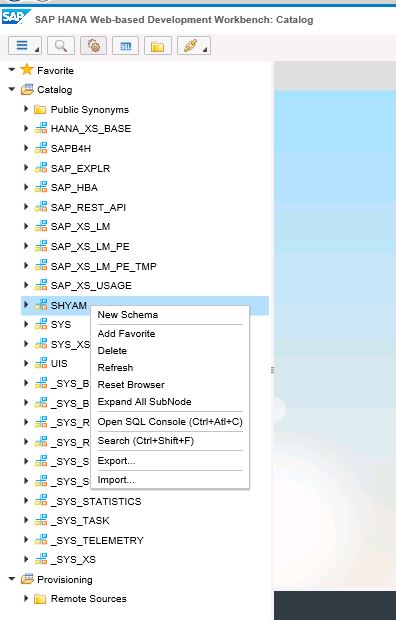Image resolution: width=396 pixels, height=620 pixels.
Task: Click the Provisioning folder icon
Action: pos(27,579)
